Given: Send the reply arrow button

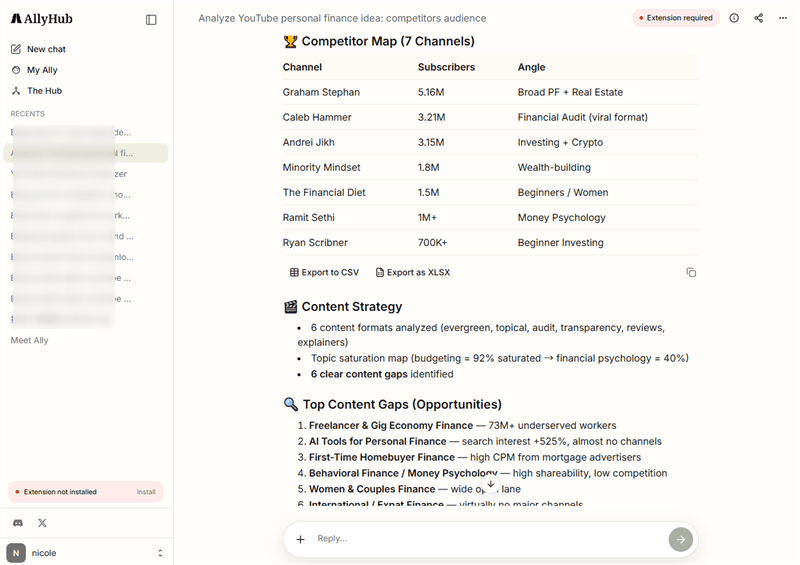Looking at the screenshot, I should tap(681, 539).
